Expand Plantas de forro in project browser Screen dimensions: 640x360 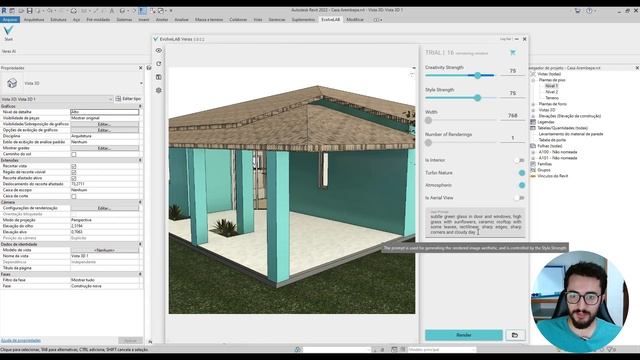533,104
